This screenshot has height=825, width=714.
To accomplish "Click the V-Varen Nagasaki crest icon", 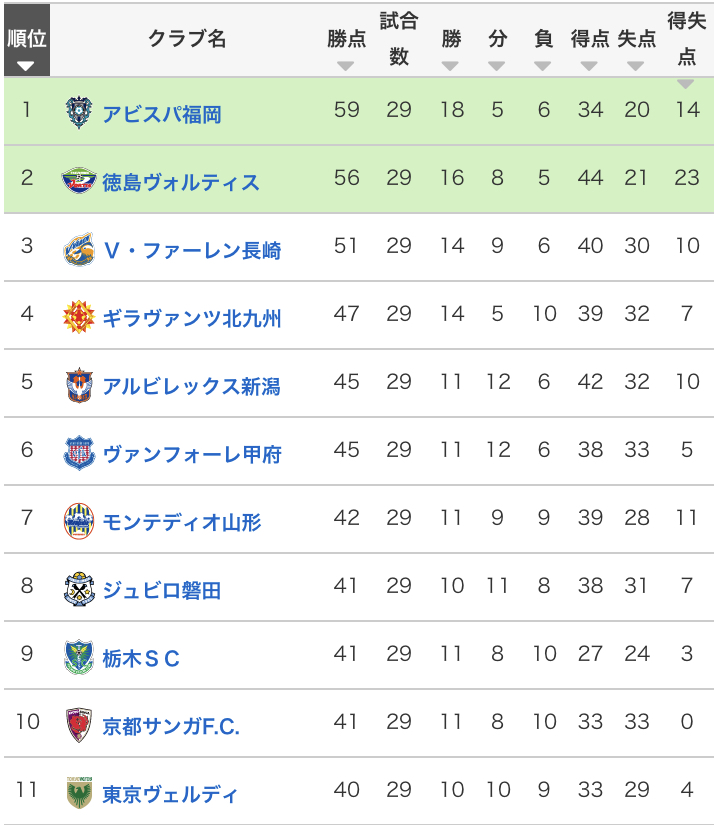I will [x=79, y=248].
